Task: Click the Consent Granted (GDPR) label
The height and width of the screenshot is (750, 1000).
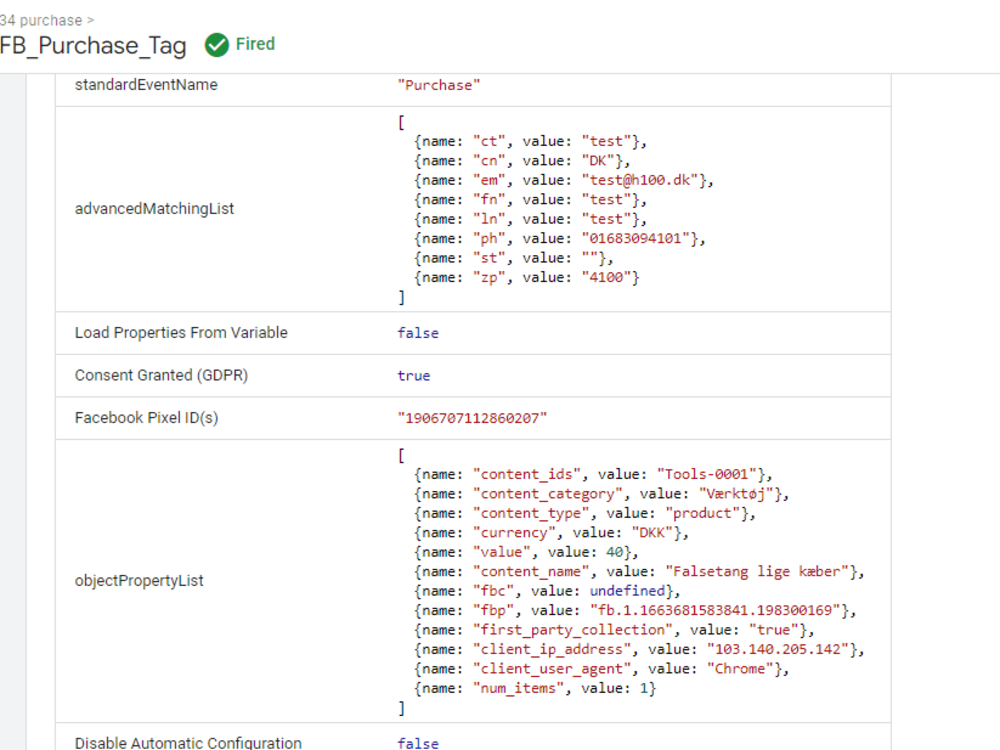Action: 161,376
